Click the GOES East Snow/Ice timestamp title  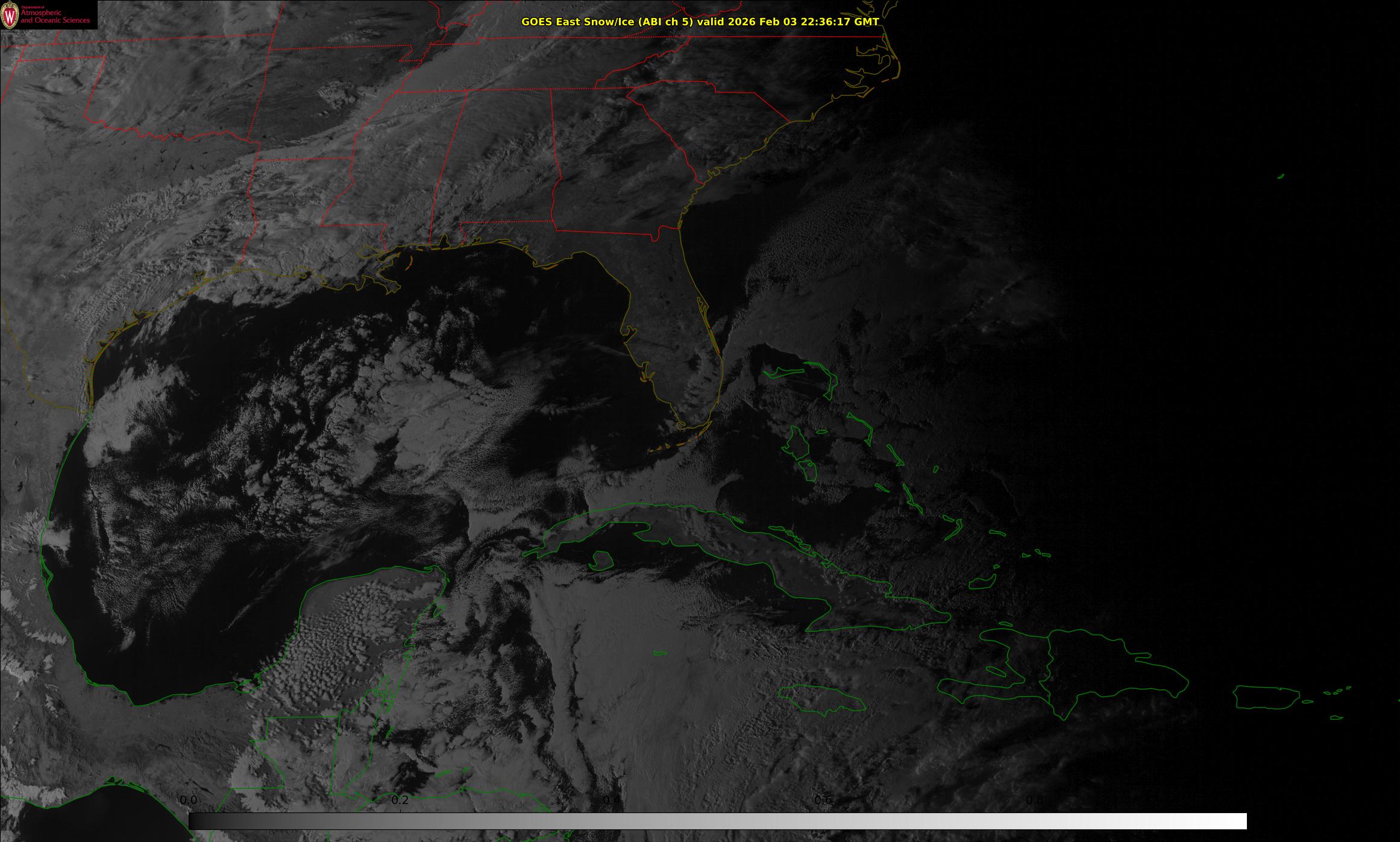(x=700, y=22)
